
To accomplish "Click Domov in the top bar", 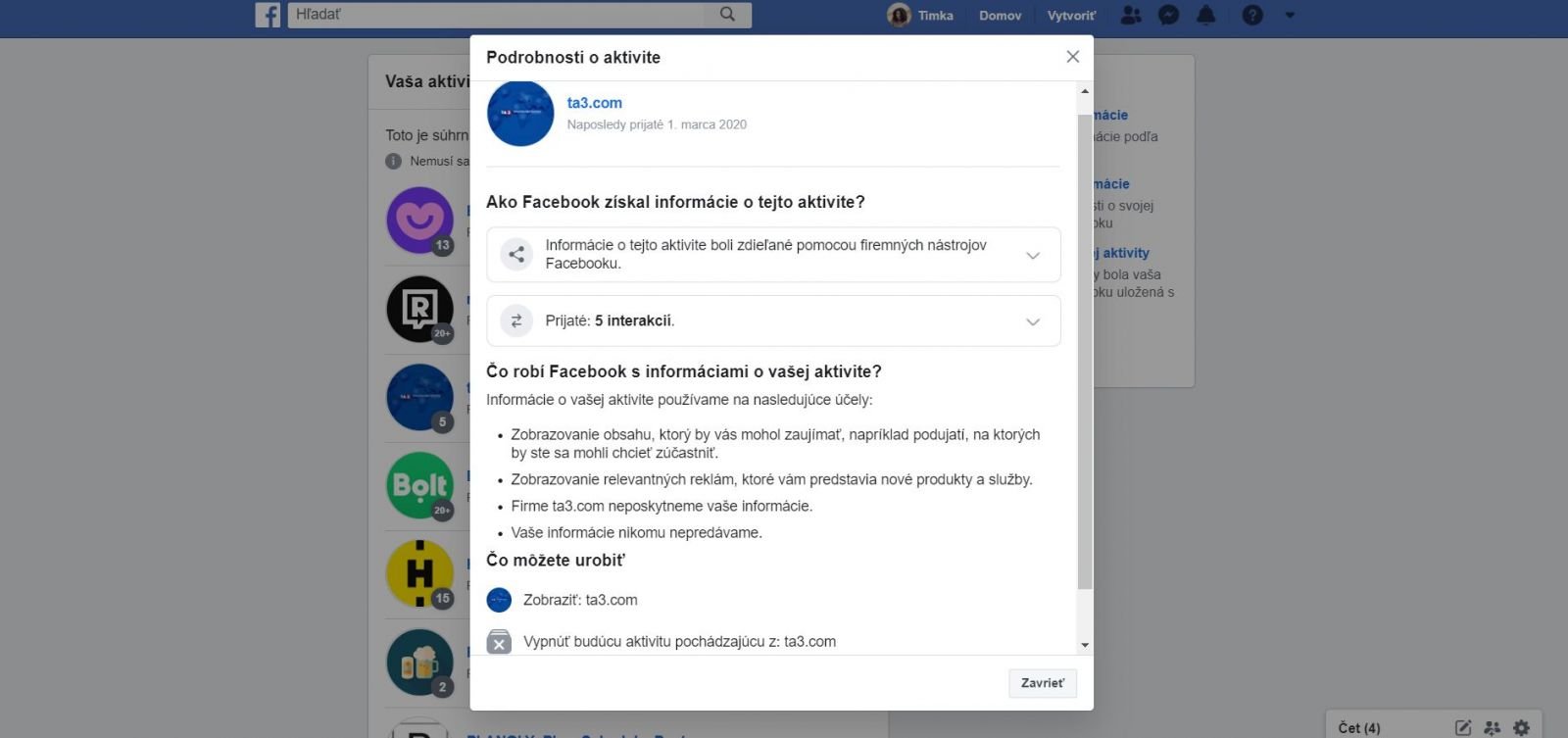I will (x=1000, y=15).
